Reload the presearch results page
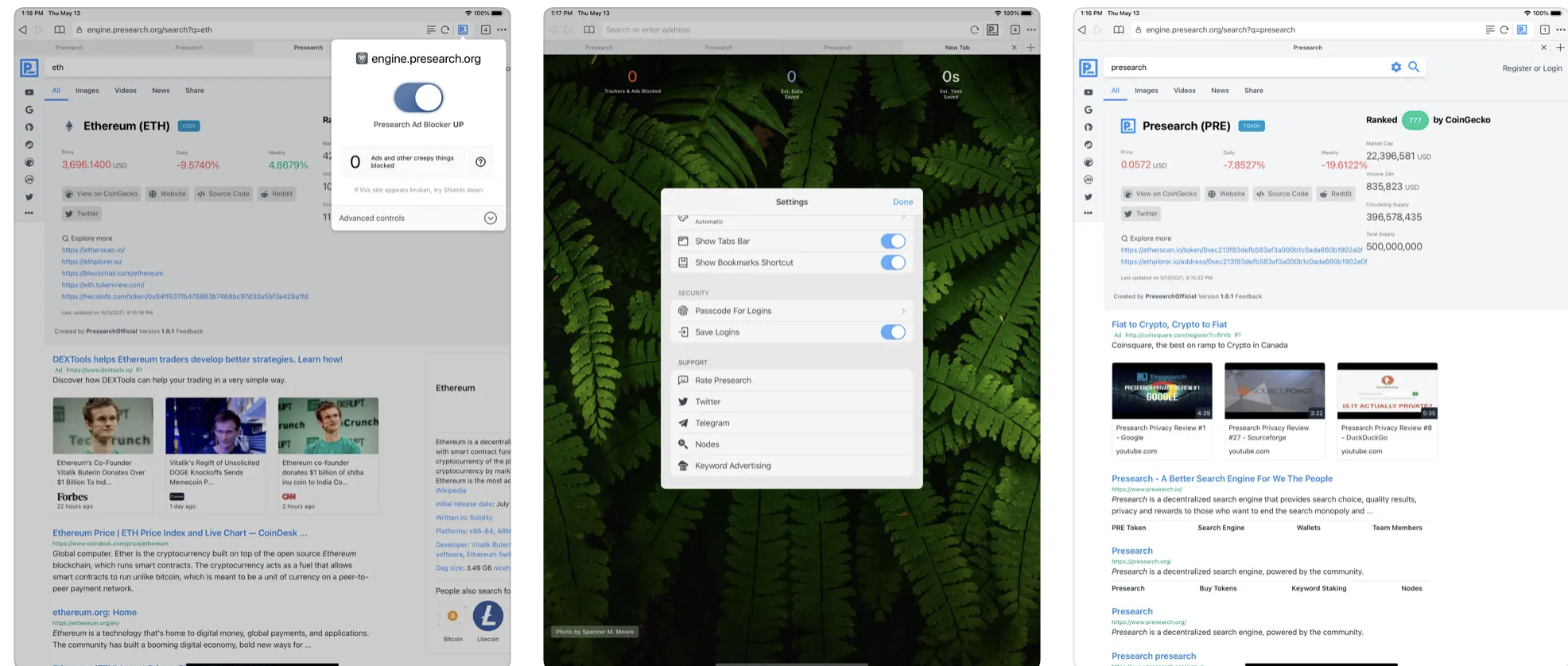1568x666 pixels. (1504, 30)
